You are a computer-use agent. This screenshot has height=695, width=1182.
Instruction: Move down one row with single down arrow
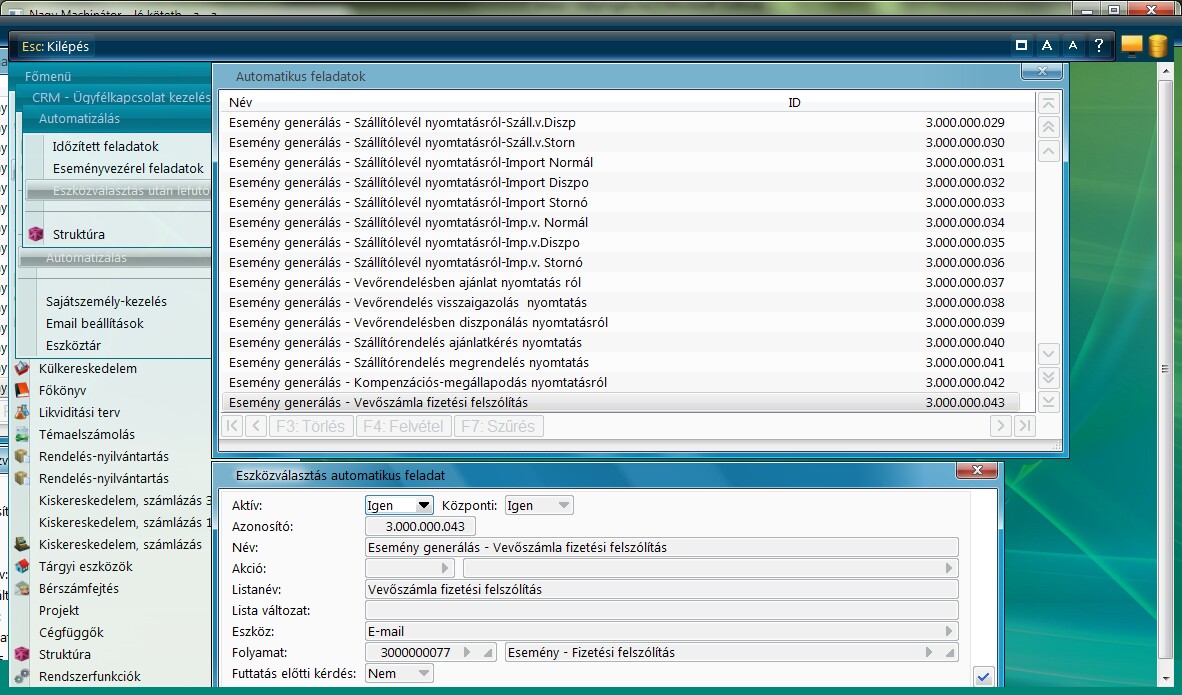click(1049, 354)
